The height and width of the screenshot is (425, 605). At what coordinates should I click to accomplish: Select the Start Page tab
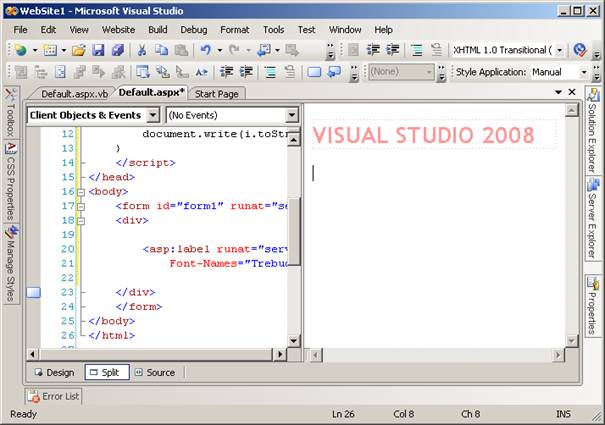pyautogui.click(x=216, y=93)
